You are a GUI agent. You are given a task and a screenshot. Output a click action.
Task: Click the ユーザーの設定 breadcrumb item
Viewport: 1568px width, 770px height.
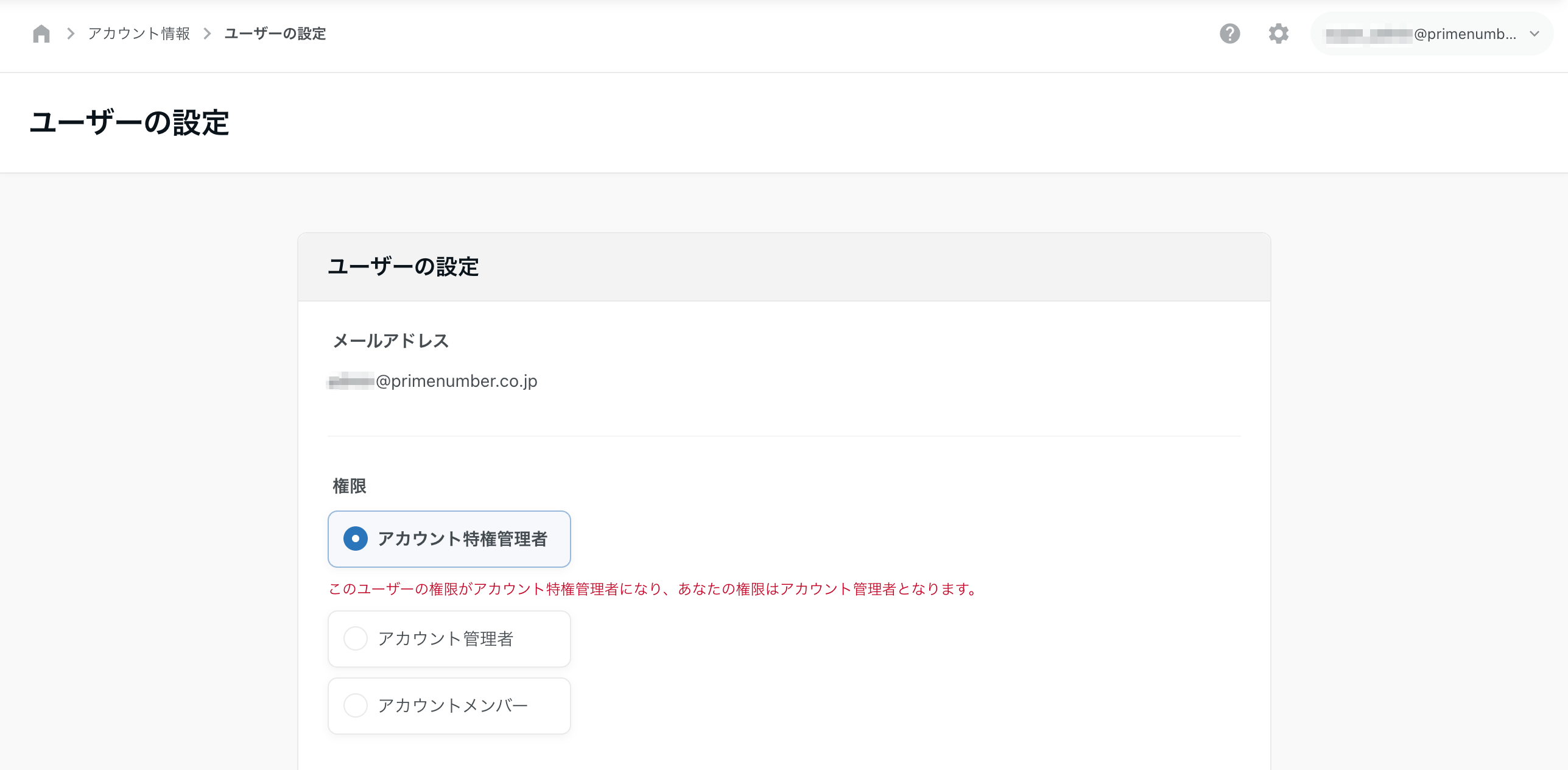pyautogui.click(x=275, y=34)
